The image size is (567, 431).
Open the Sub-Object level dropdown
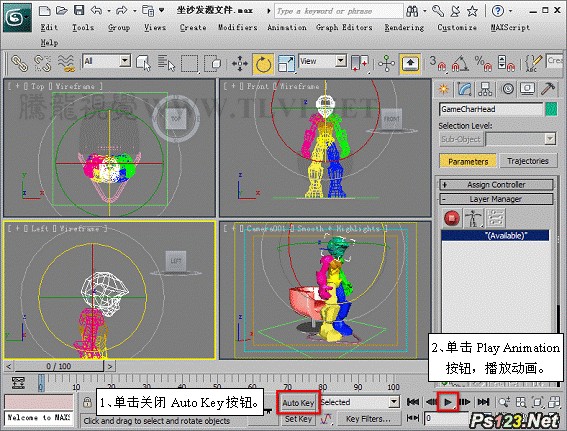coord(550,139)
